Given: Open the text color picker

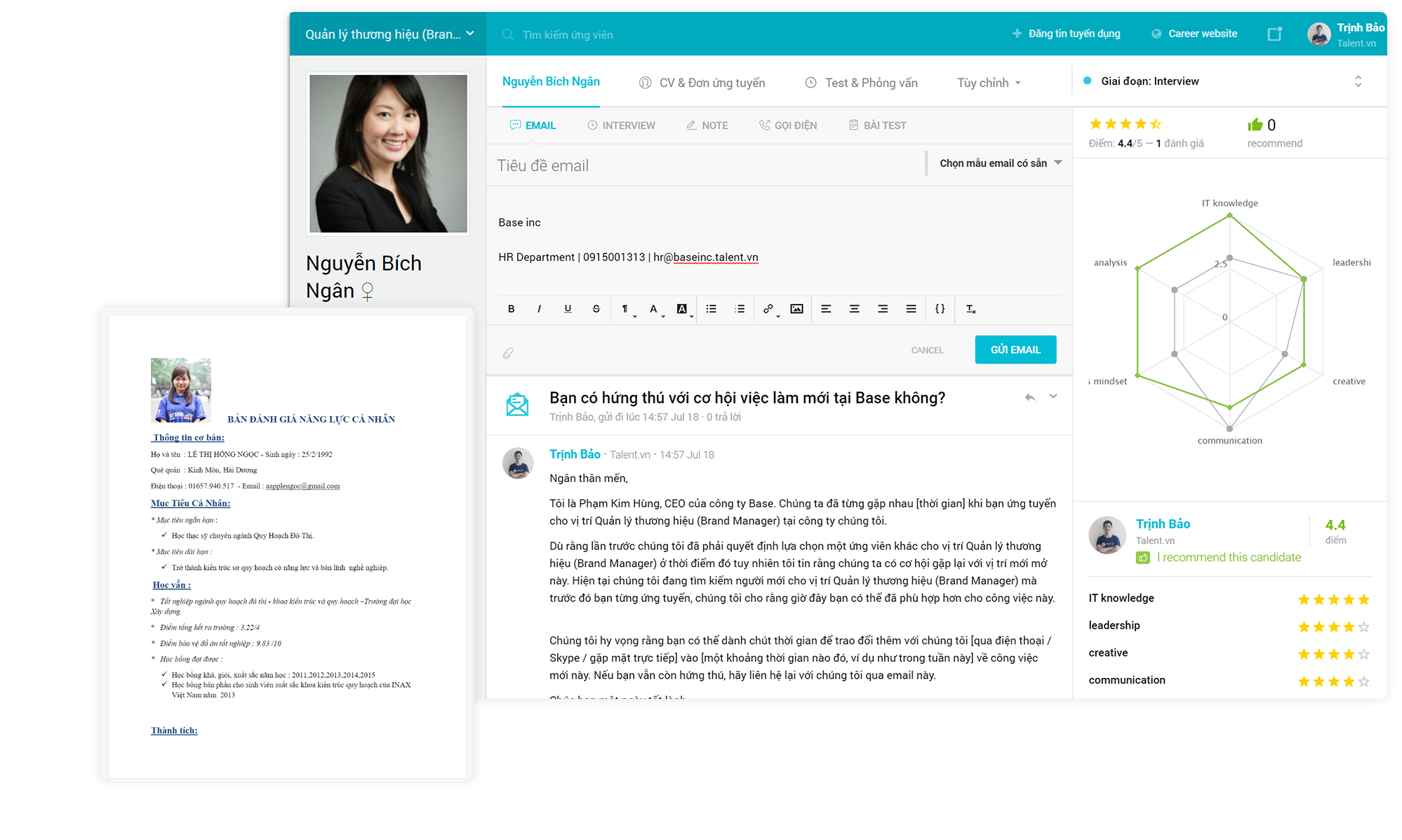Looking at the screenshot, I should [655, 309].
